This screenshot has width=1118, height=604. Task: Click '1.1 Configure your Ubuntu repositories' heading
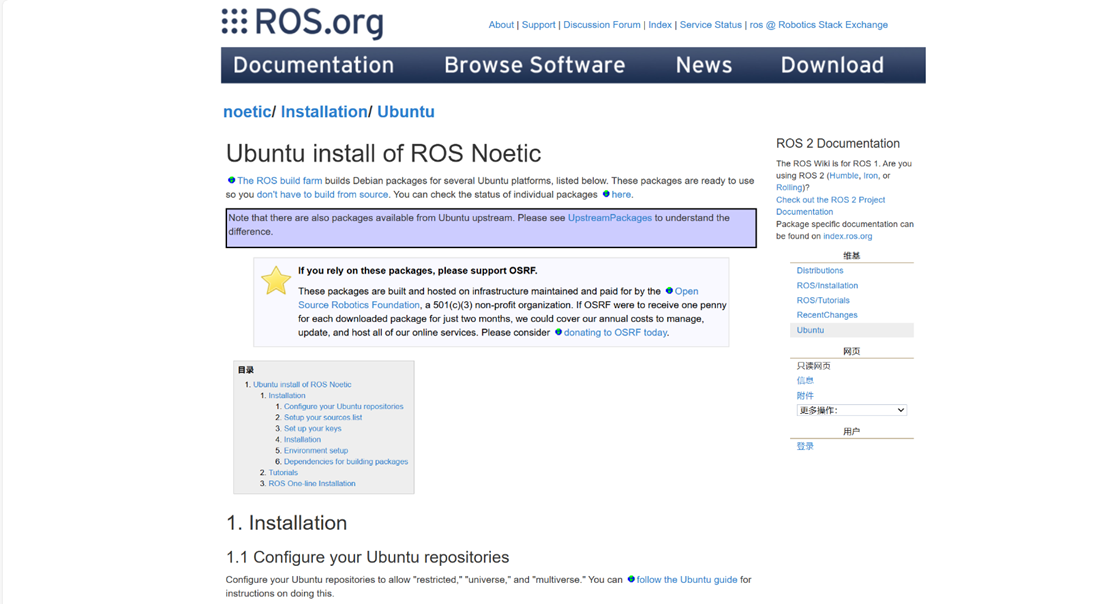coord(368,557)
